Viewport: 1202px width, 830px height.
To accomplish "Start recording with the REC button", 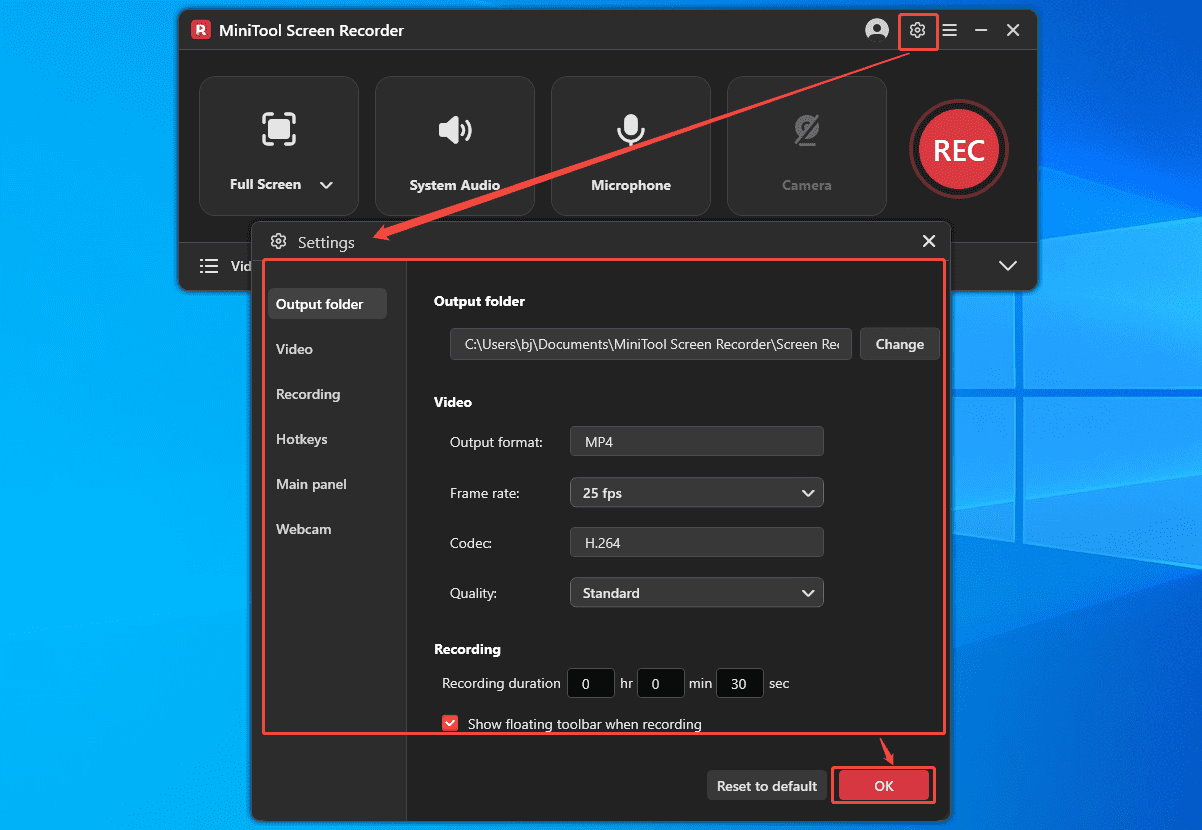I will click(x=959, y=150).
